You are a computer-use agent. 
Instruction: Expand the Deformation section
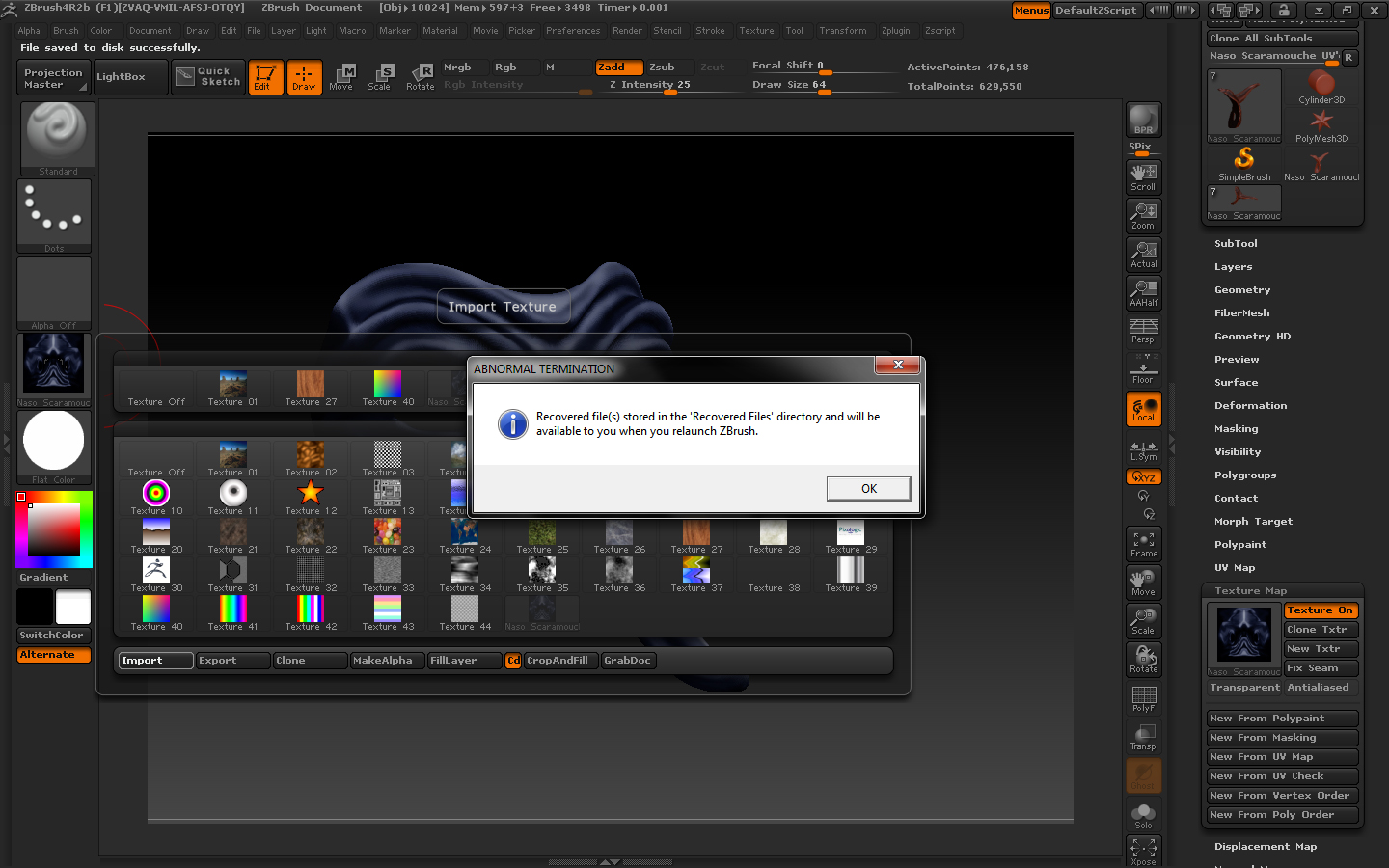pyautogui.click(x=1250, y=406)
